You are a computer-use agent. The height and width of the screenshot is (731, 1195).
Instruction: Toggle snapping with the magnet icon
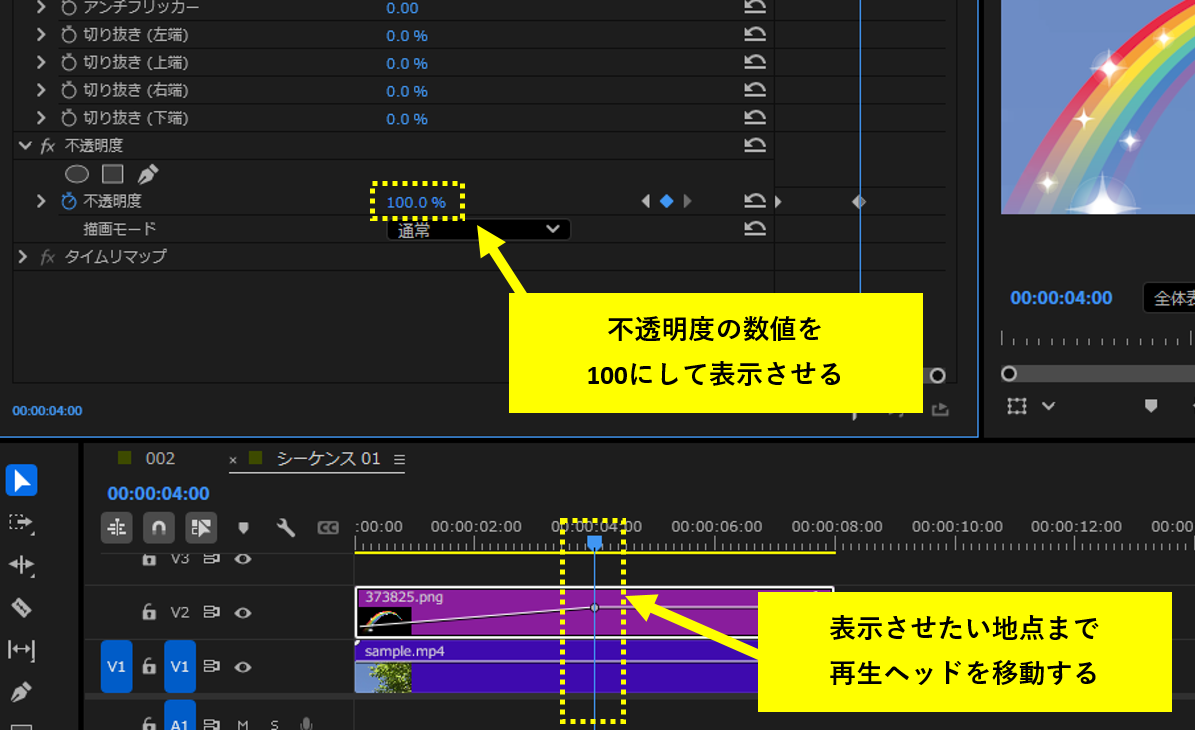tap(159, 527)
